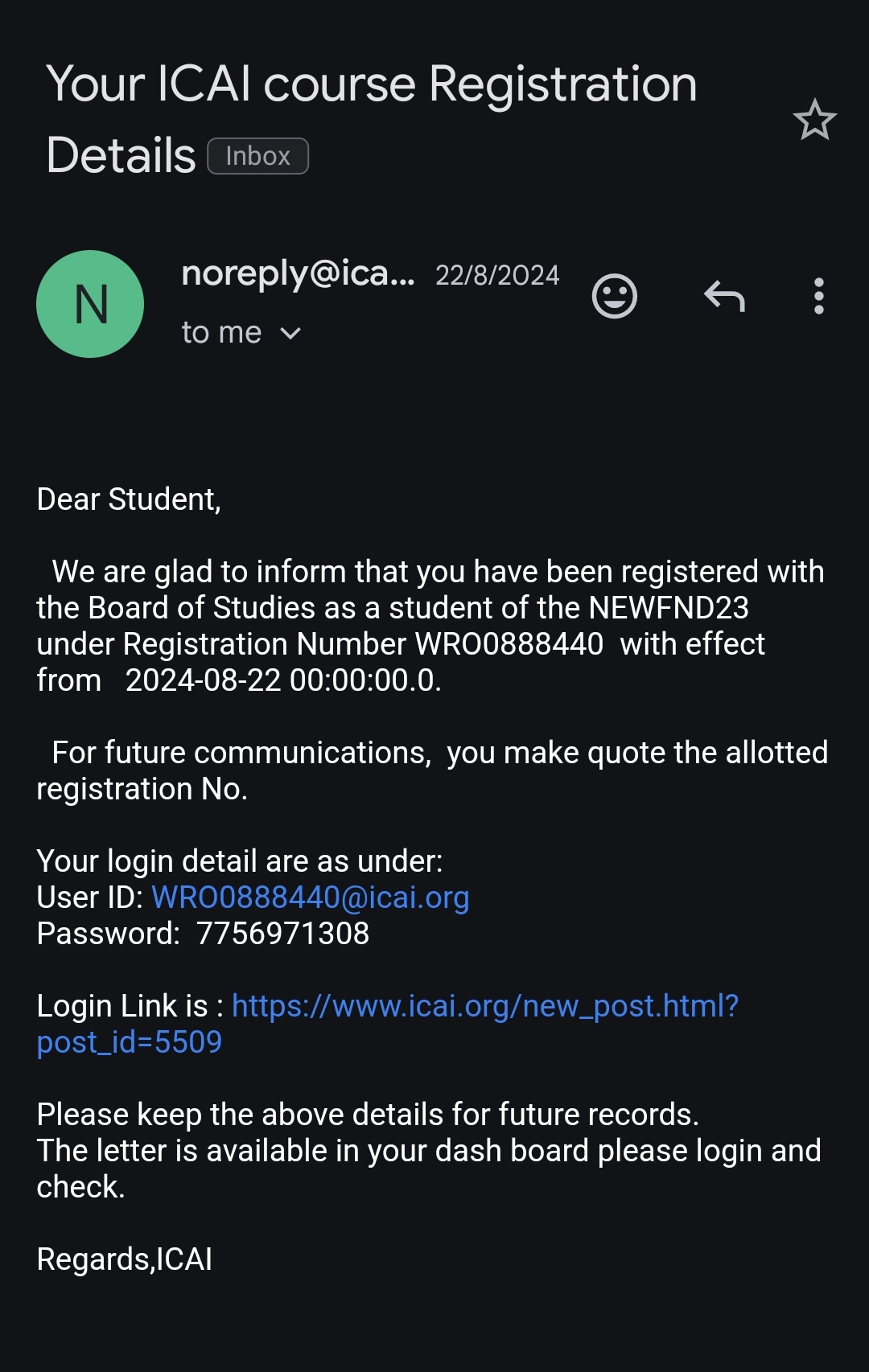Tap the noreply@ica... sender name
This screenshot has width=869, height=1372.
click(x=298, y=273)
